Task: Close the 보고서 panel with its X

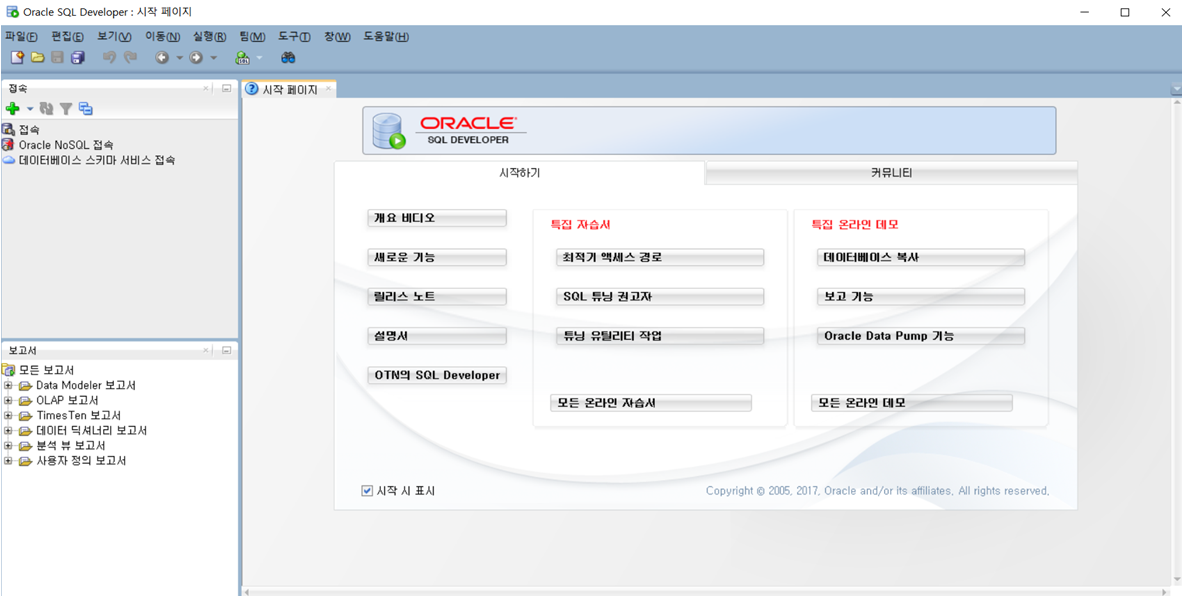Action: click(x=206, y=351)
